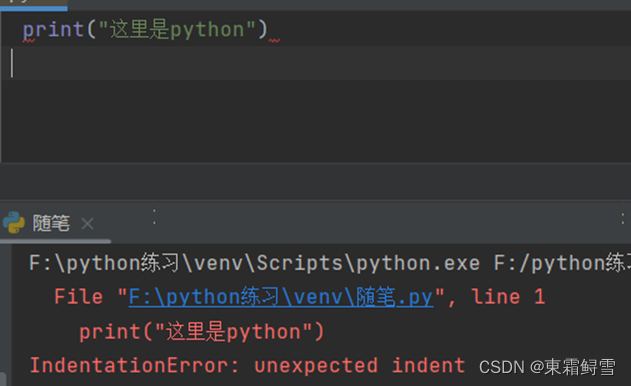Click the divider between the editor and Run panel
The image size is (631, 386).
[316, 200]
